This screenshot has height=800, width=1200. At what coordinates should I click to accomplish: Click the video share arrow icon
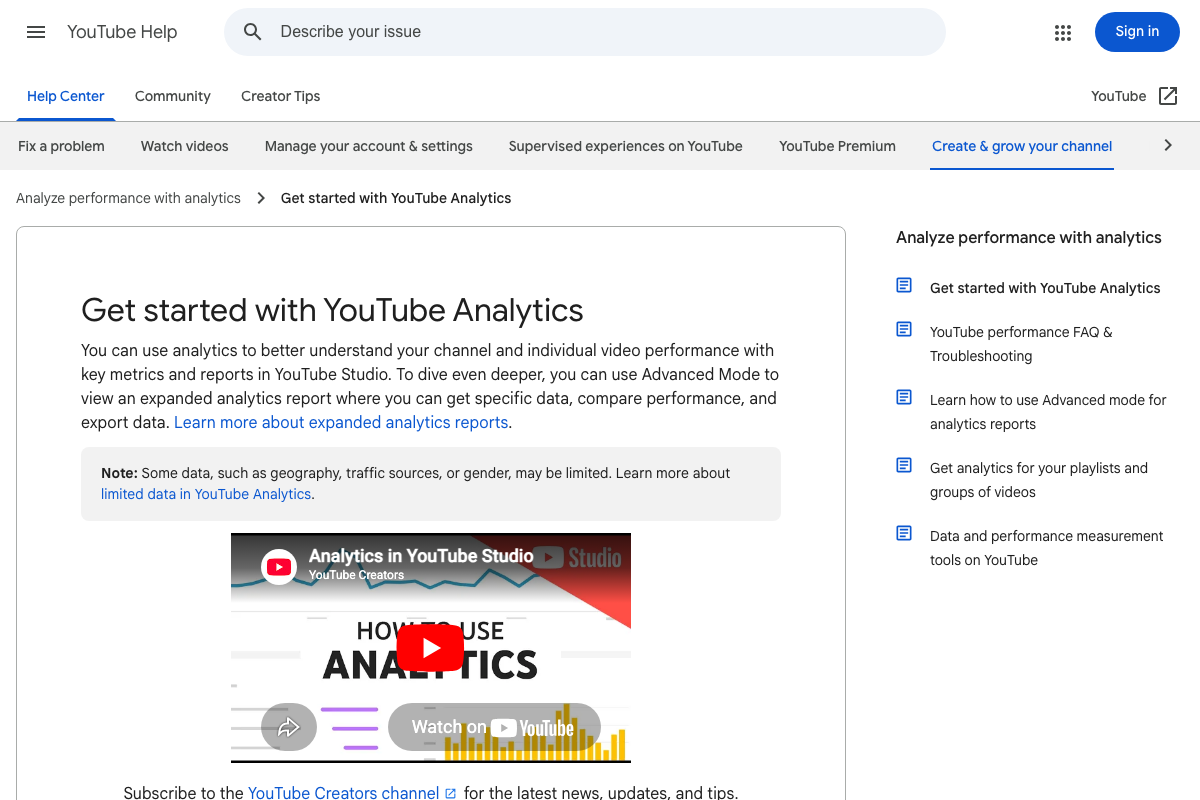pyautogui.click(x=289, y=727)
